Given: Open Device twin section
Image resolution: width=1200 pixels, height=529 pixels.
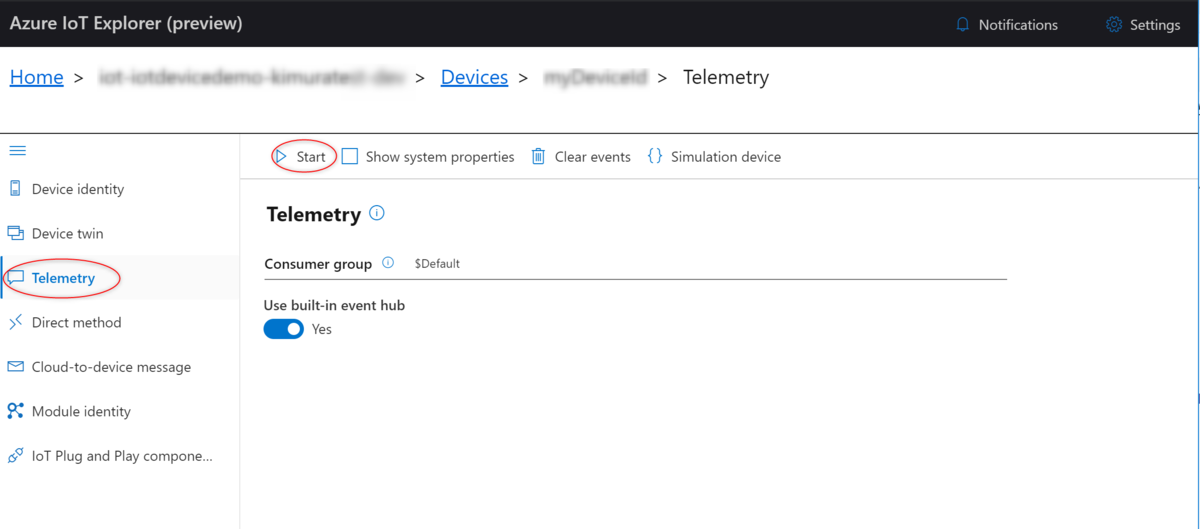Looking at the screenshot, I should pos(120,233).
